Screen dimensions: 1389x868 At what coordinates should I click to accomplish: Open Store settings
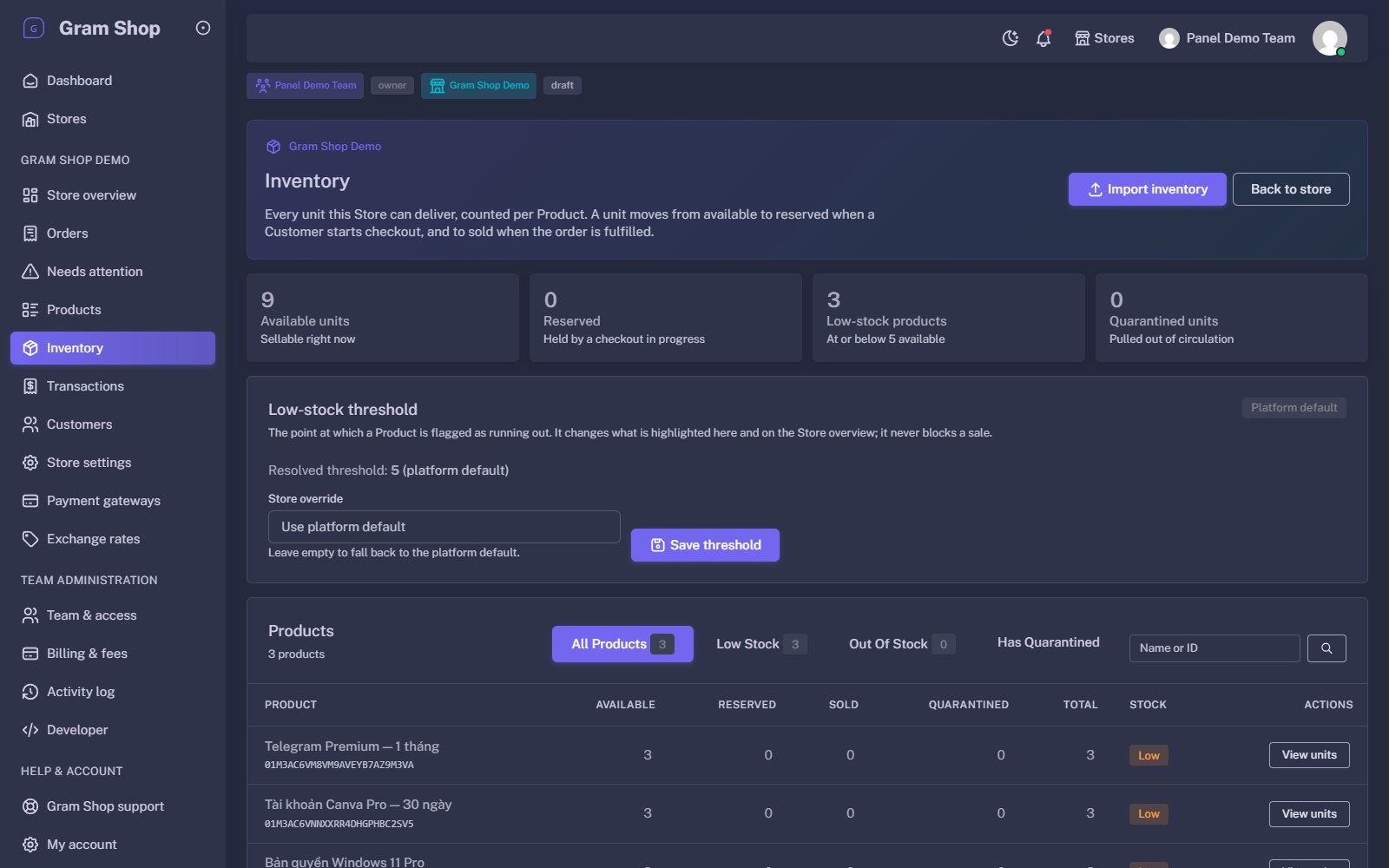click(x=113, y=463)
